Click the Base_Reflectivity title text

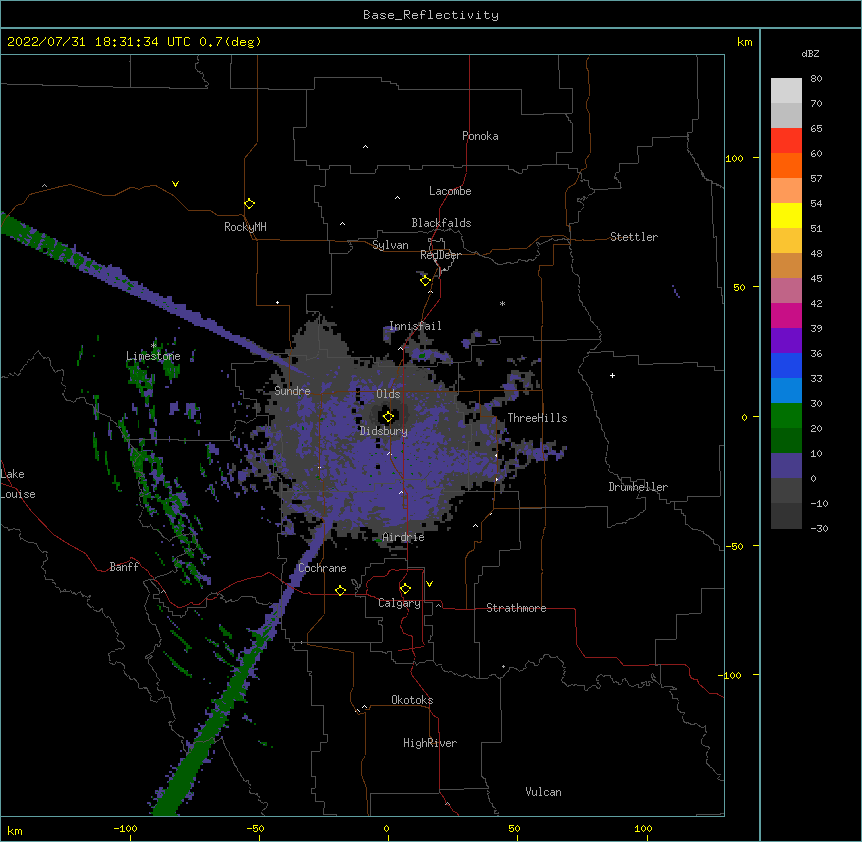click(431, 15)
